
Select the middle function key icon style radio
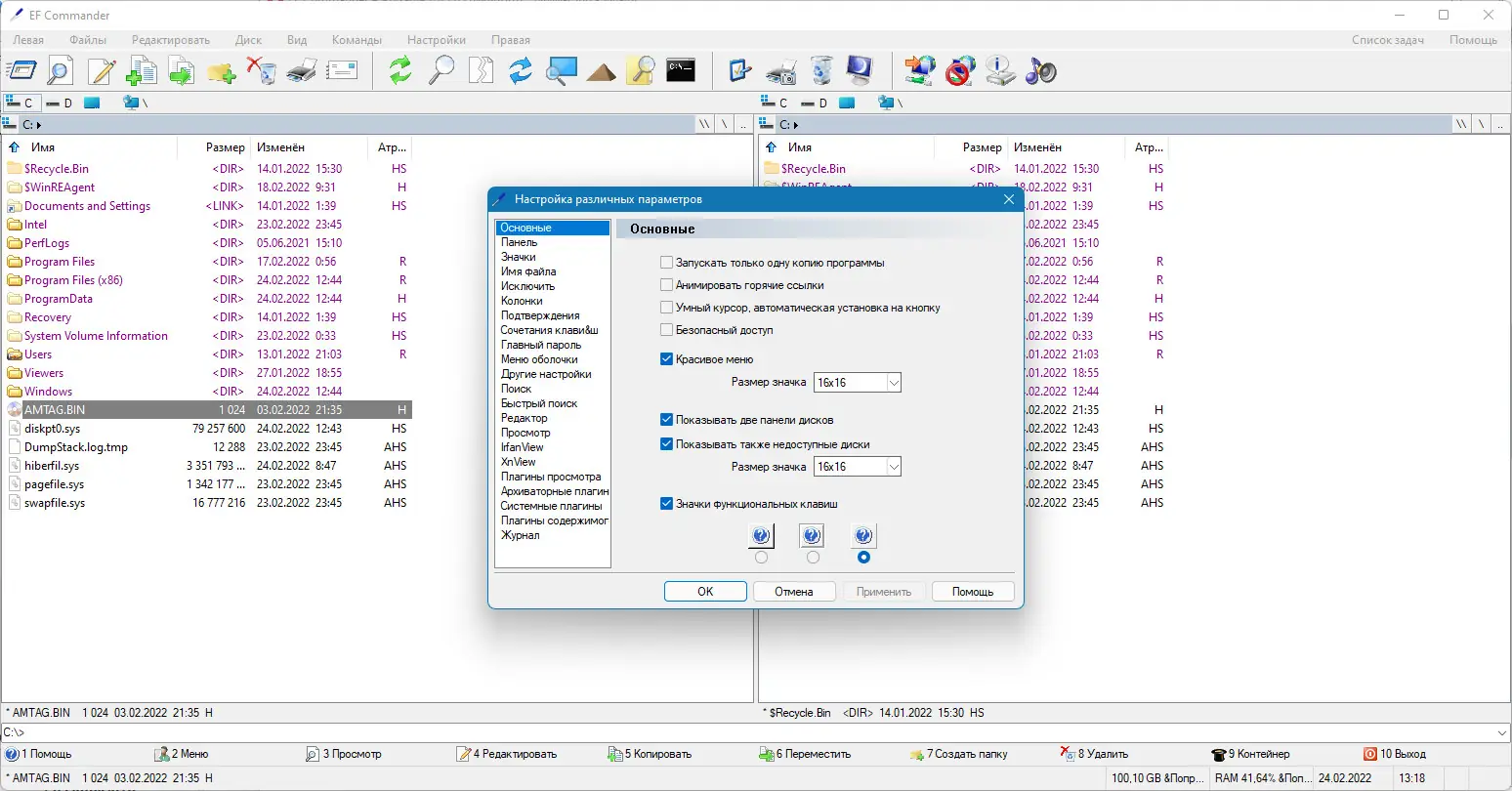pyautogui.click(x=813, y=558)
